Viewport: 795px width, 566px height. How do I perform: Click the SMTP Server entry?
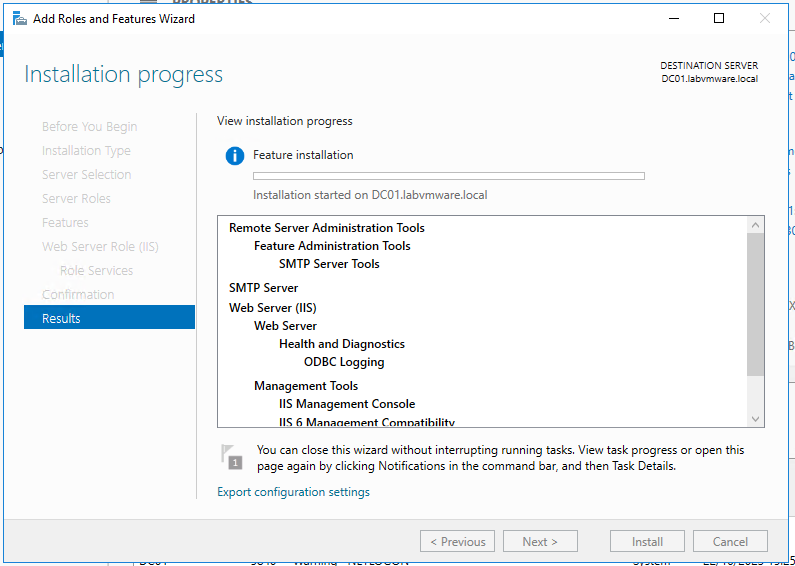tap(264, 288)
